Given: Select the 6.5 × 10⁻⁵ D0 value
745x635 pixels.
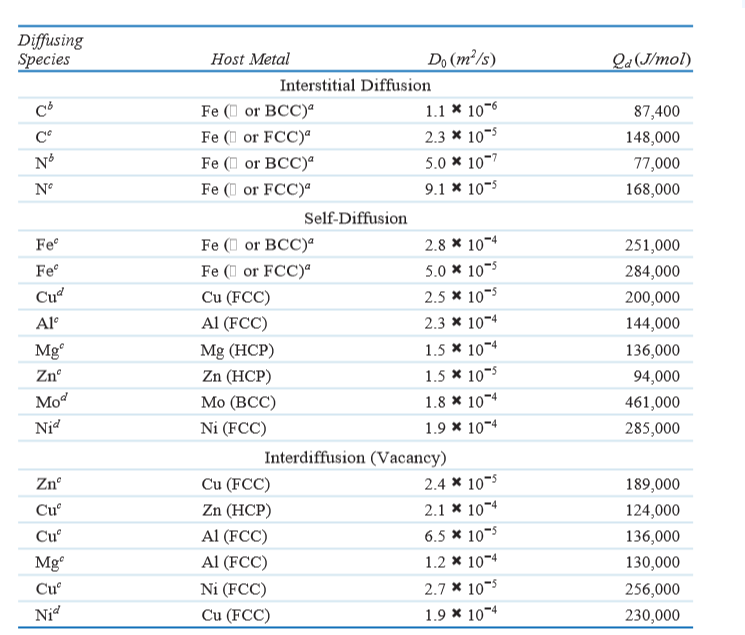Looking at the screenshot, I should pos(460,535).
